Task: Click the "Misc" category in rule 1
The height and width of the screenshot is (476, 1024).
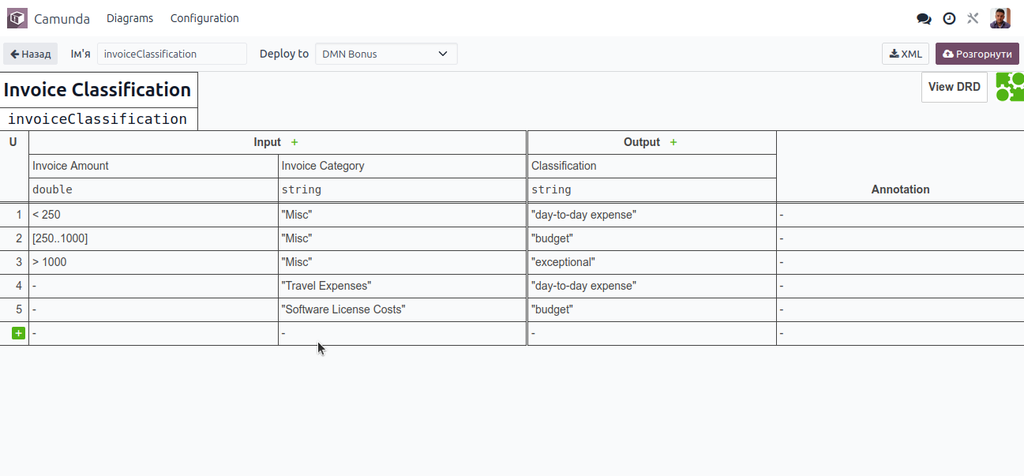Action: tap(402, 215)
